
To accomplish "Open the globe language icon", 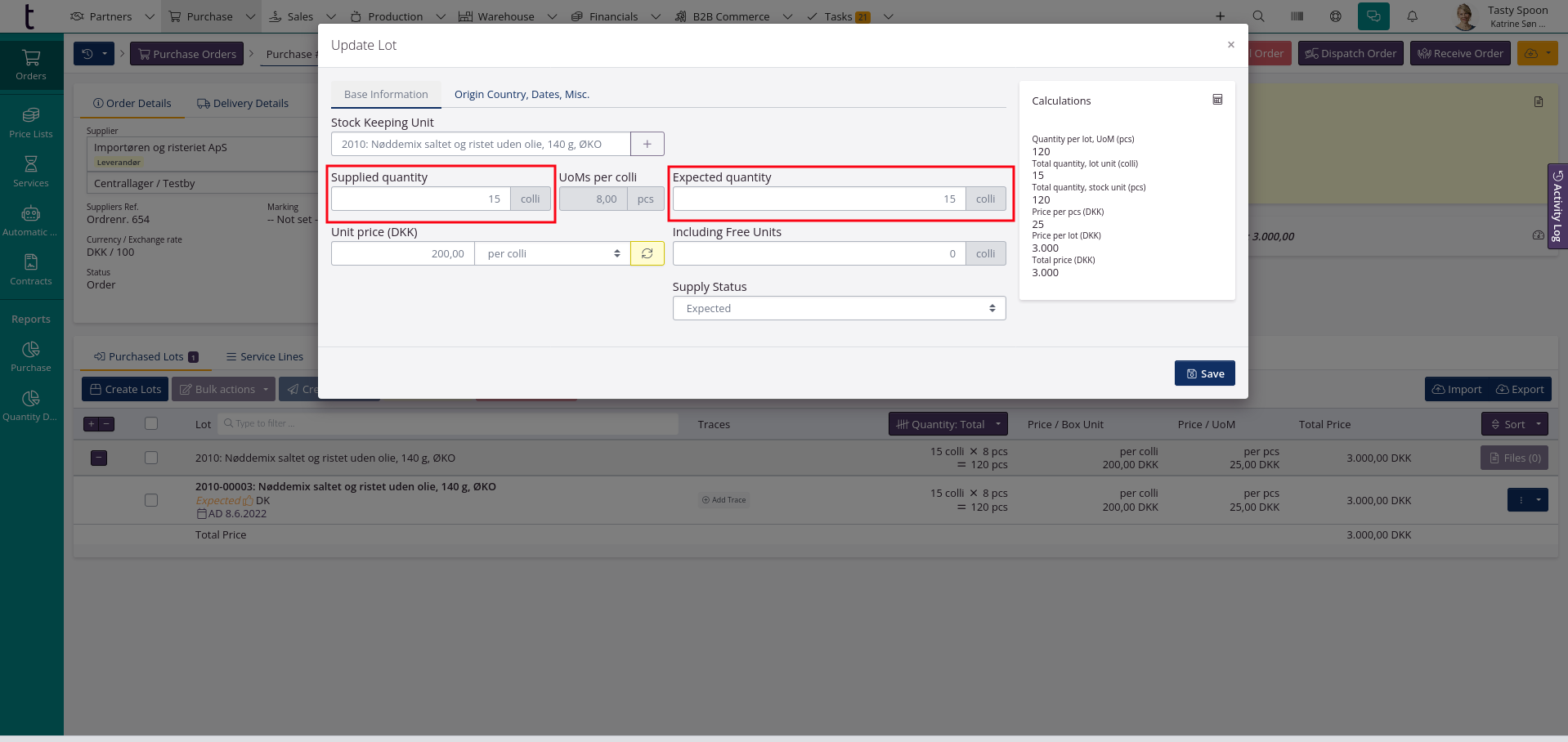I will [x=1335, y=16].
